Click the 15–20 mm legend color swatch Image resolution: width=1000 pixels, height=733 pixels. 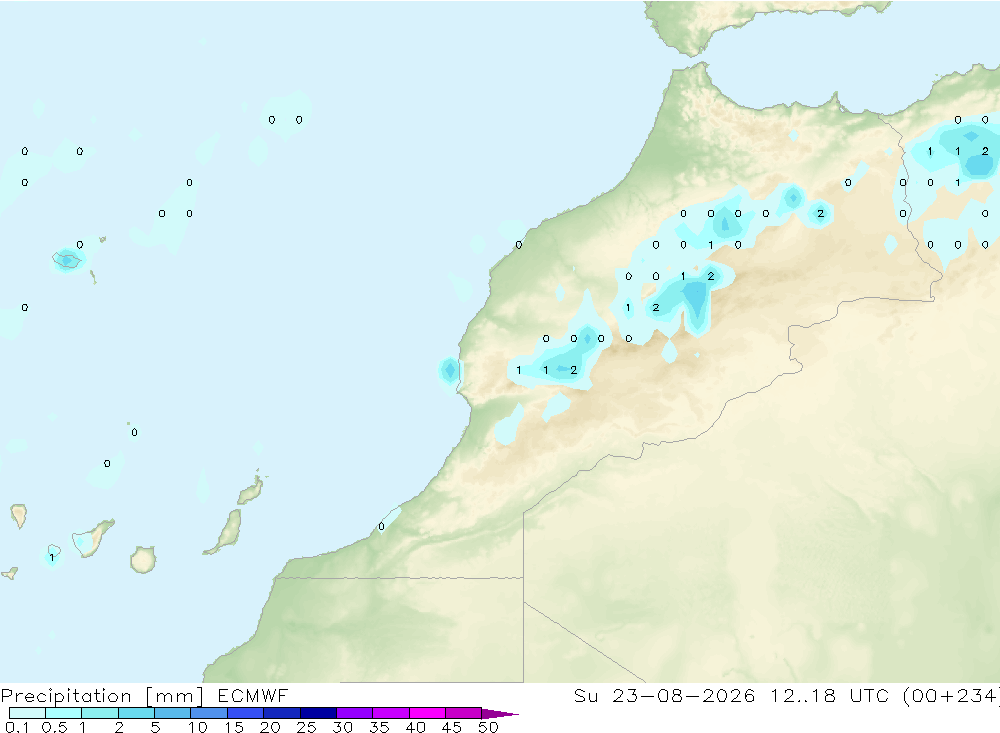point(245,713)
